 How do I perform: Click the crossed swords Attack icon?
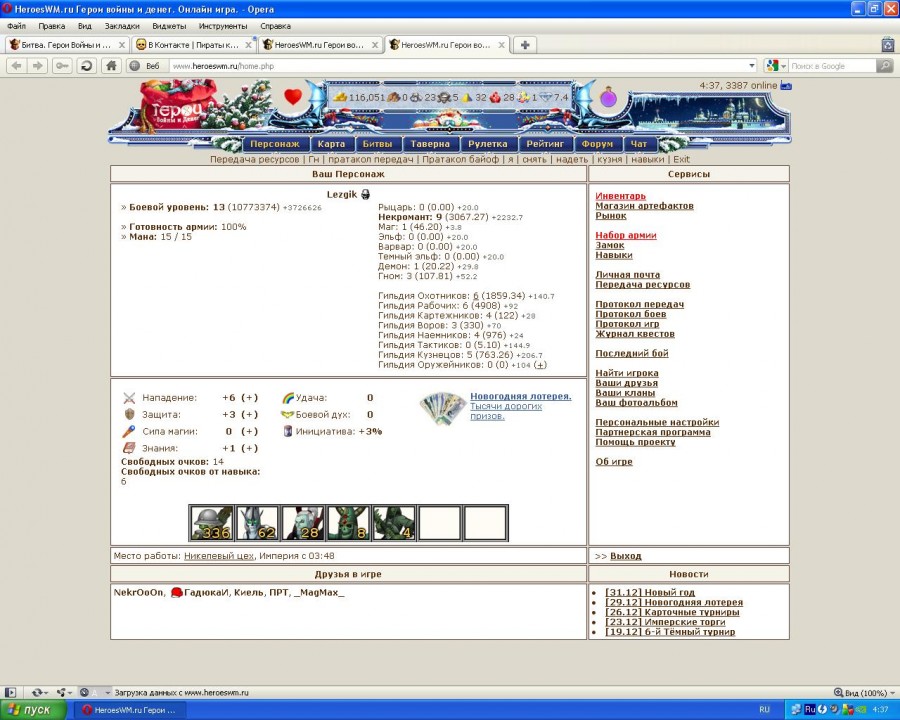[129, 397]
